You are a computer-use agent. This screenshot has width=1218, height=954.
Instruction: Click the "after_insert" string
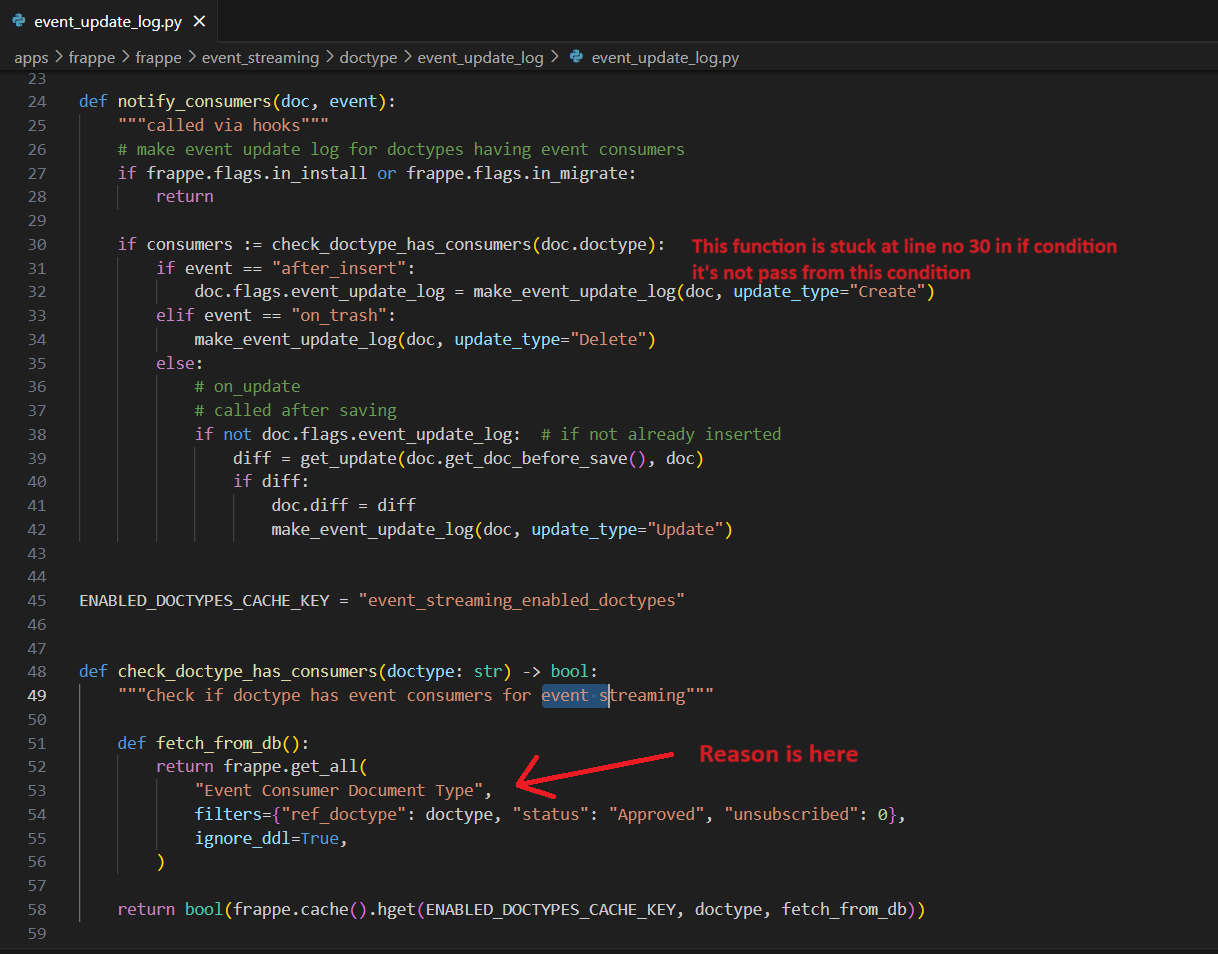click(339, 268)
